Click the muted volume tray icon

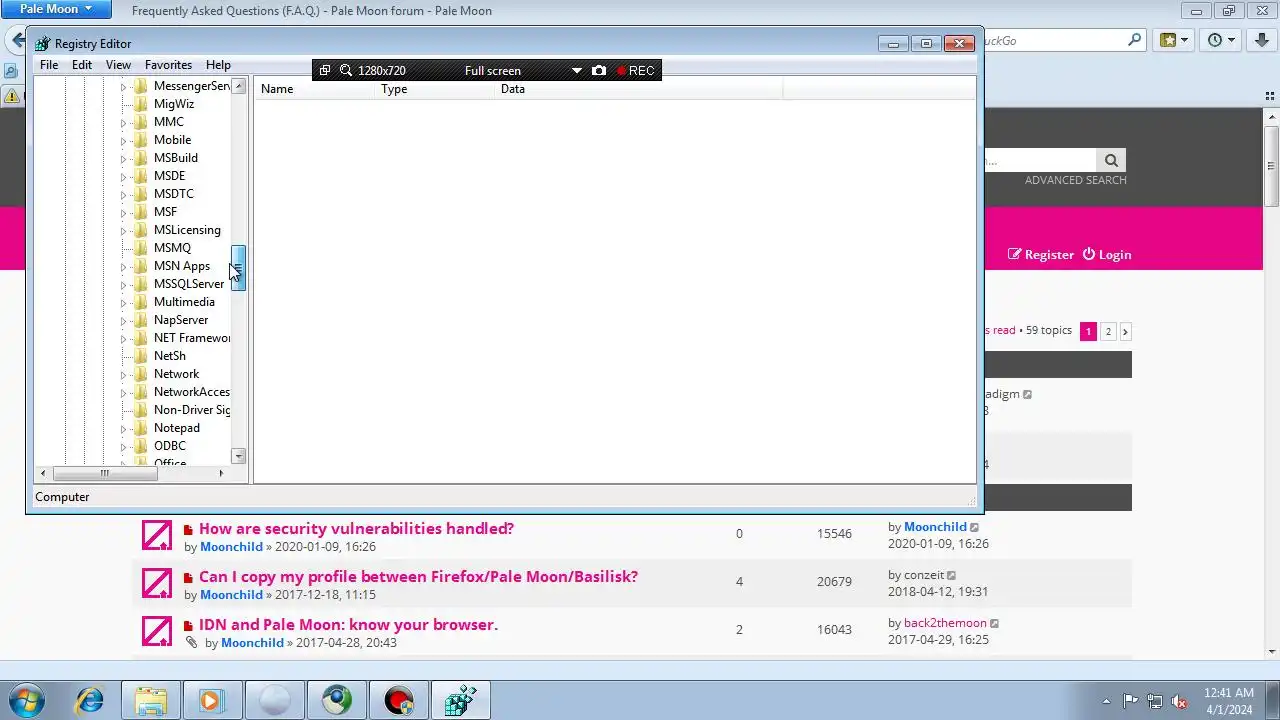coord(1178,701)
